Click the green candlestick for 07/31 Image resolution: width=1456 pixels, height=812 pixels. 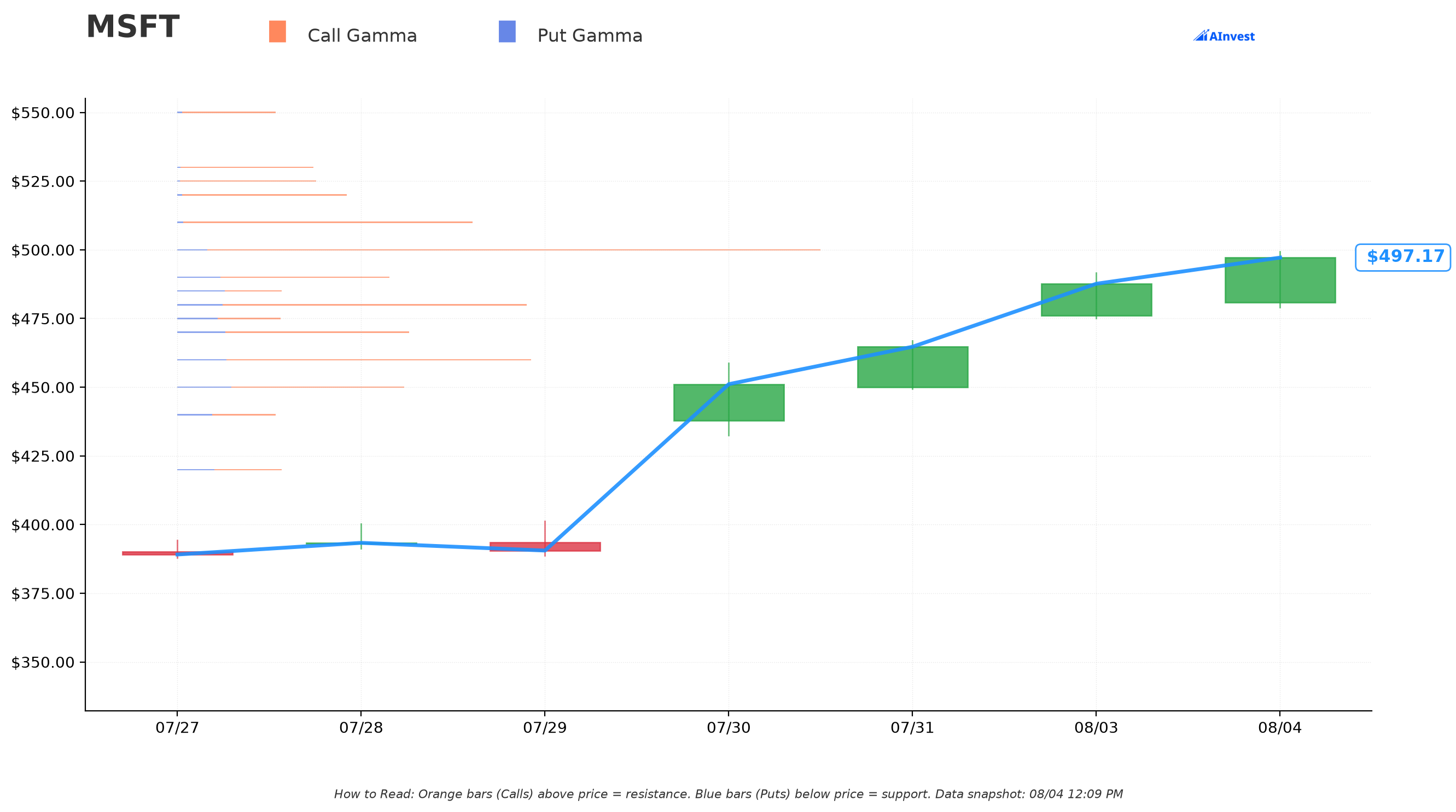pos(912,367)
